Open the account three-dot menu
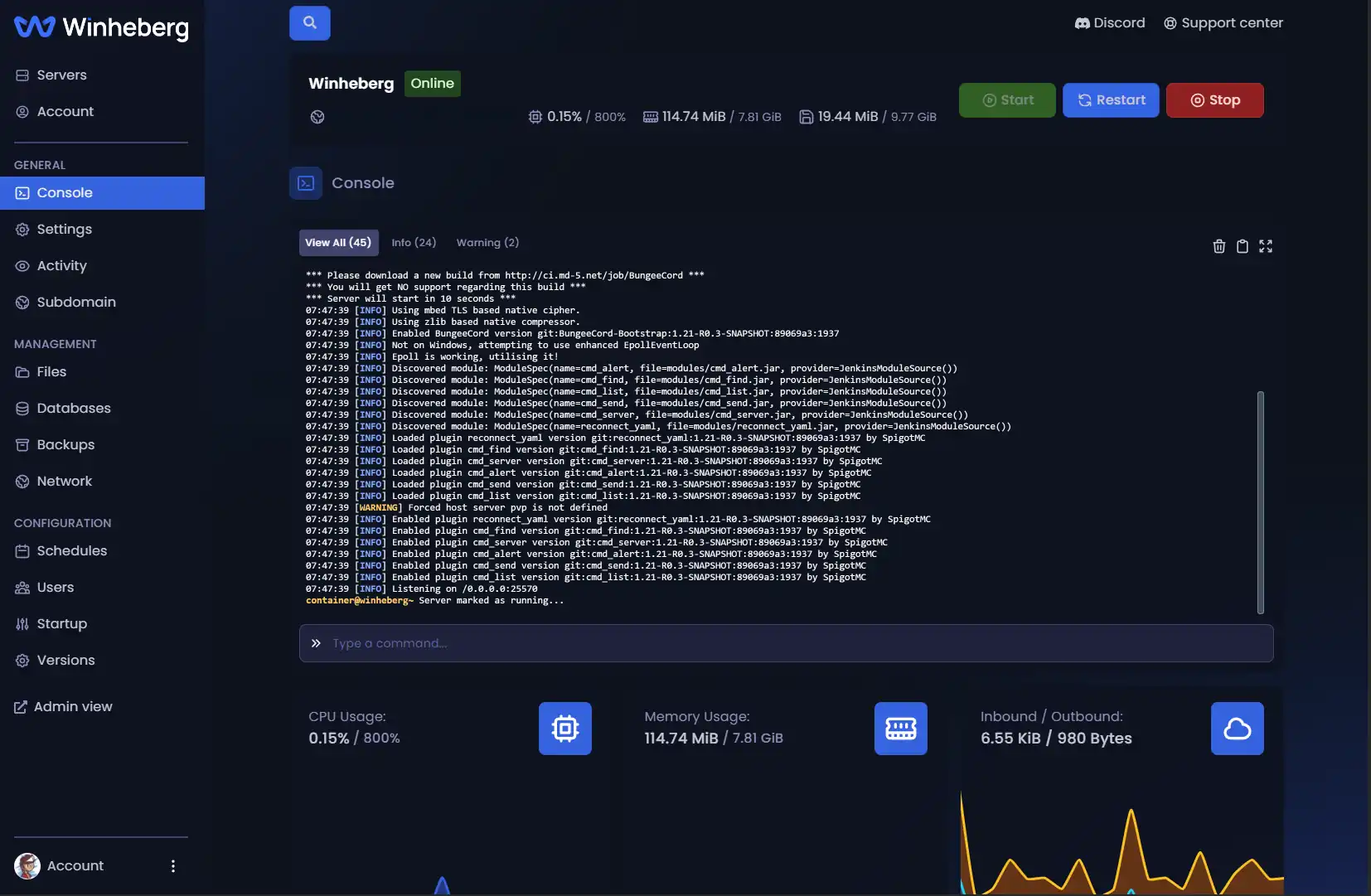This screenshot has height=896, width=1371. [172, 866]
